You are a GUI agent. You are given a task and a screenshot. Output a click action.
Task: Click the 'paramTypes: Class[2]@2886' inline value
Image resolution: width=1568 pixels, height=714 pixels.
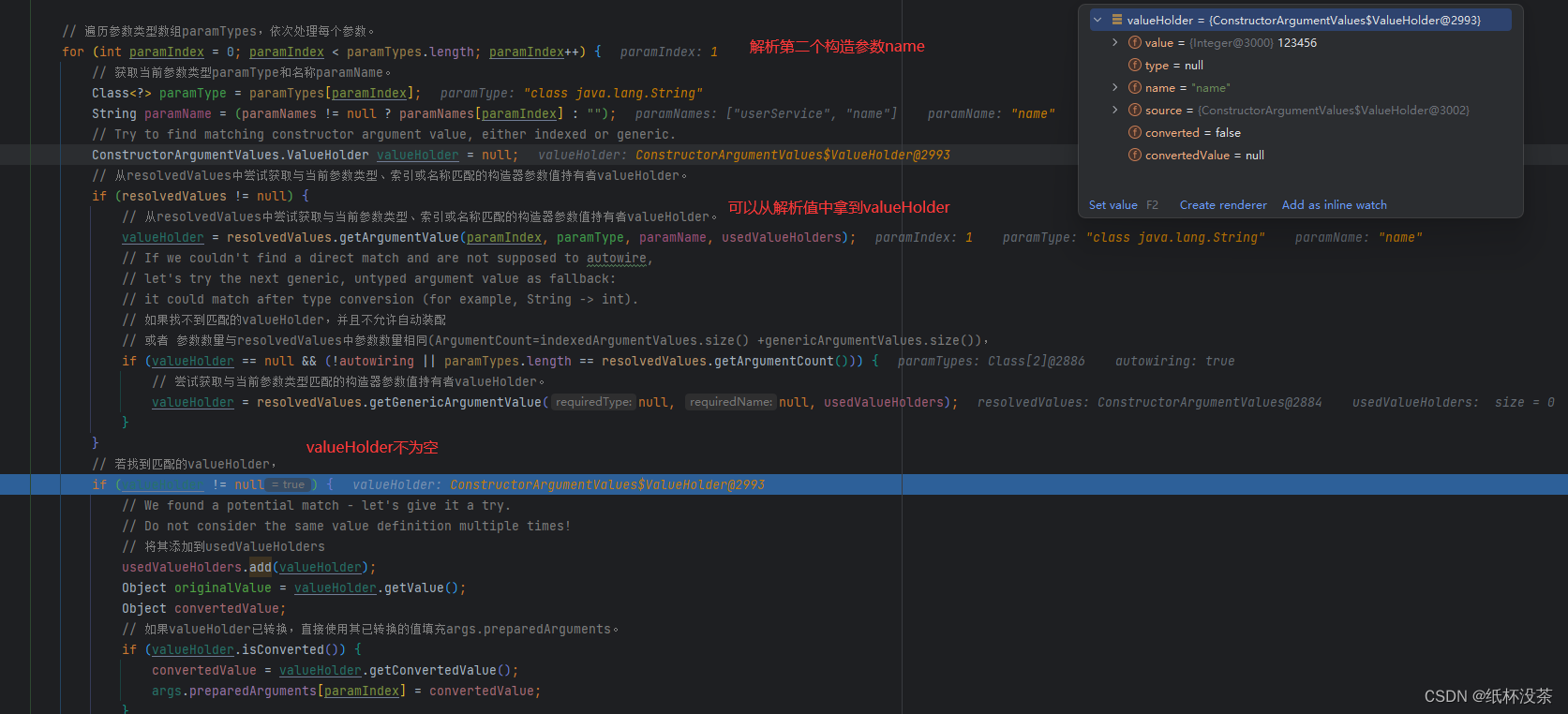click(x=991, y=361)
